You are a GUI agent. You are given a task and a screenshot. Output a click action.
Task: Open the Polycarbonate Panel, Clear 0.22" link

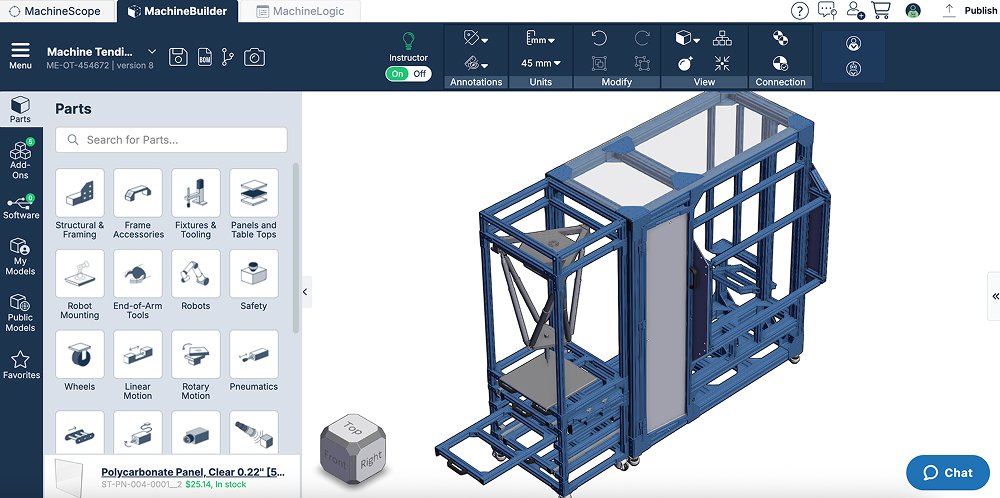[x=193, y=472]
